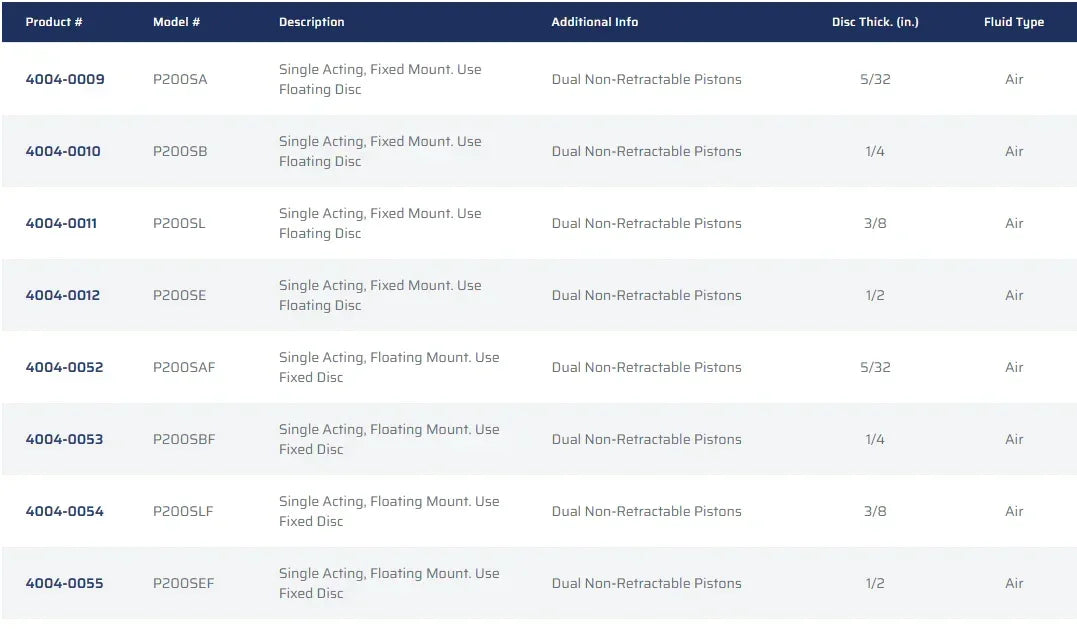Image resolution: width=1077 pixels, height=629 pixels.
Task: Open product link 4004-0009
Action: pyautogui.click(x=65, y=80)
